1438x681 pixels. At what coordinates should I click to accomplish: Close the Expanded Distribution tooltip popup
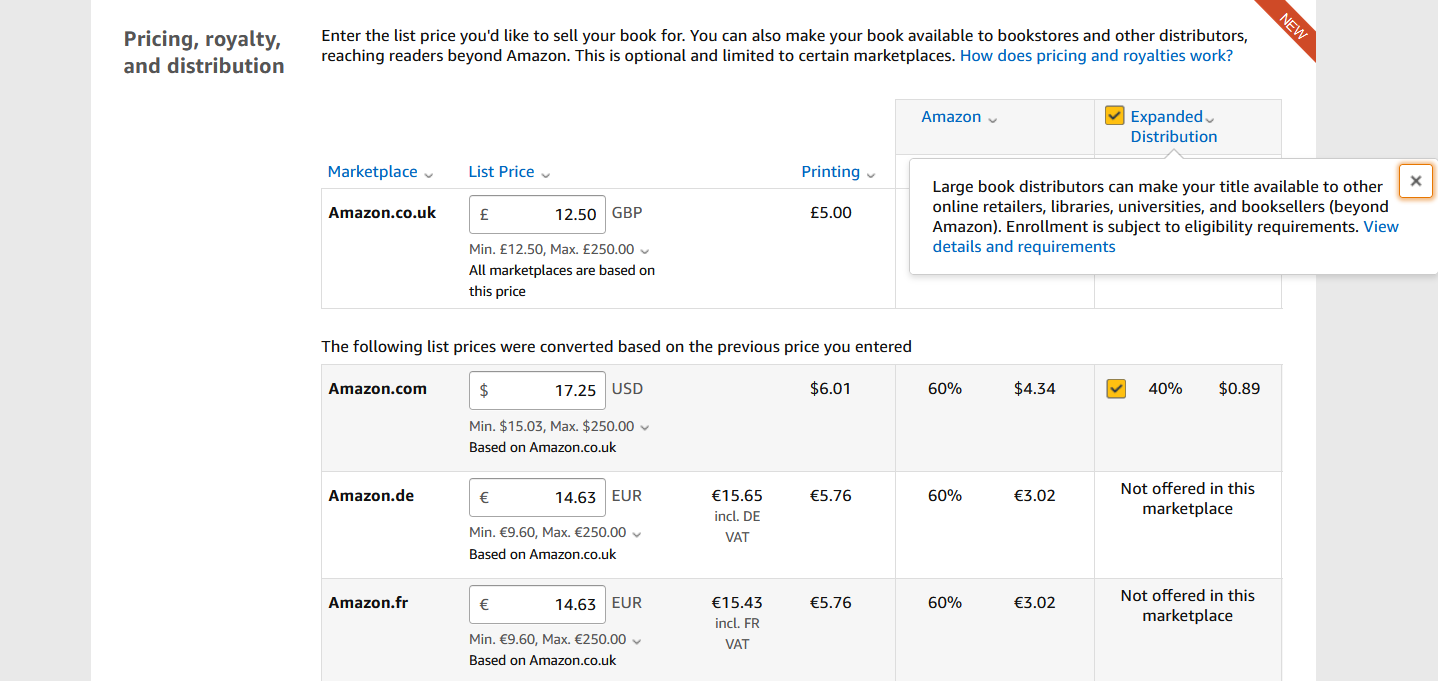[x=1415, y=181]
